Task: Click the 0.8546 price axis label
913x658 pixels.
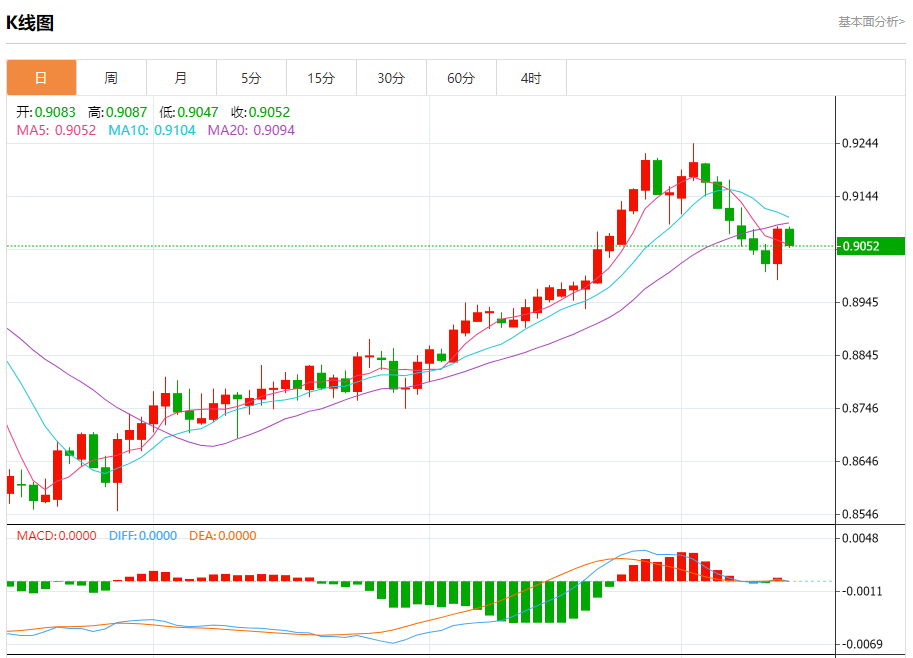Action: click(861, 514)
